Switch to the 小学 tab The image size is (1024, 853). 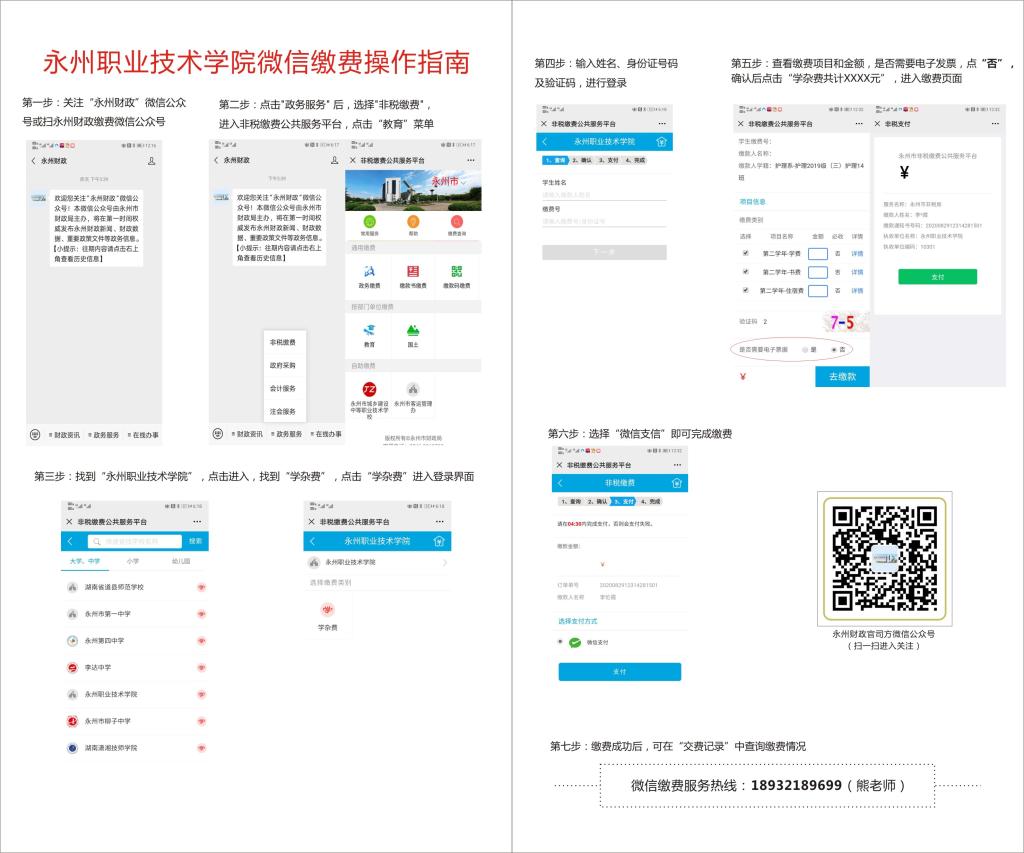(x=133, y=562)
